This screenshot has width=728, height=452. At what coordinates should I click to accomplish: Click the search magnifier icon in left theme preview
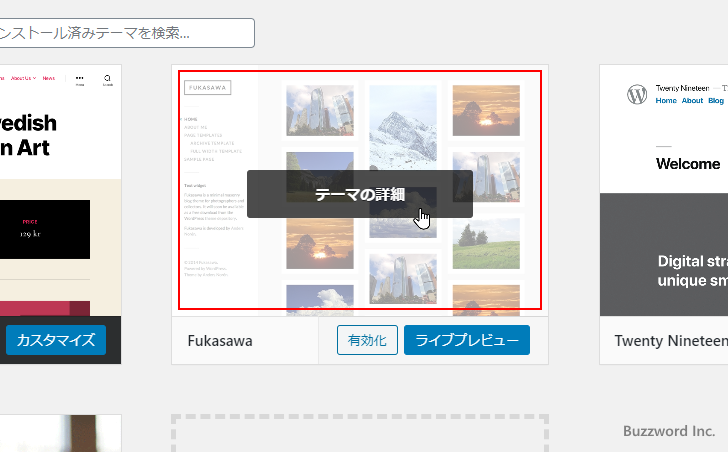(x=107, y=77)
